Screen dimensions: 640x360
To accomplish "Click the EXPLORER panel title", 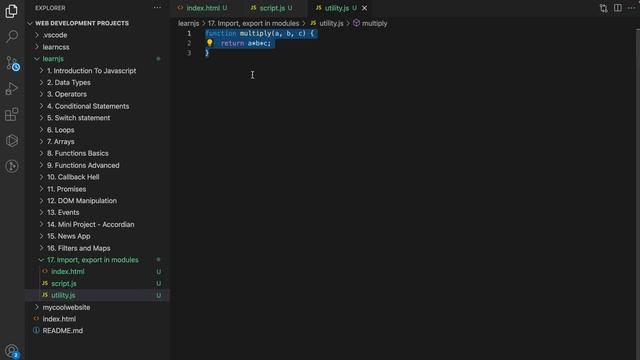I will click(x=50, y=8).
